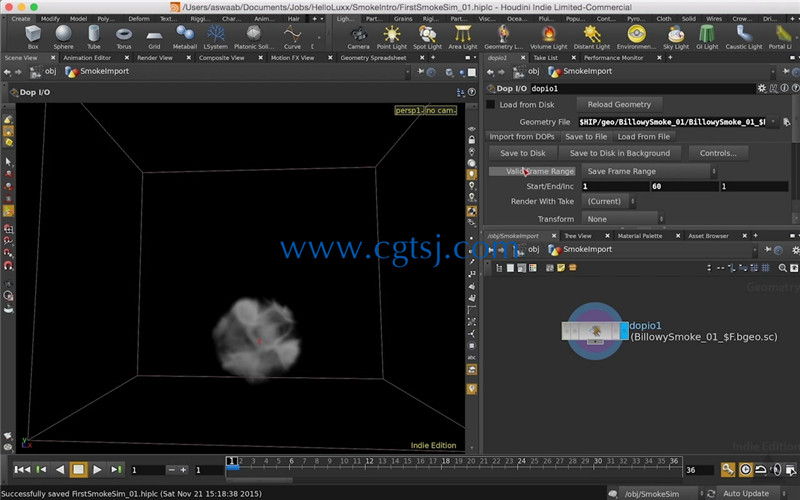
Task: Add a Sky Light
Action: click(x=676, y=37)
